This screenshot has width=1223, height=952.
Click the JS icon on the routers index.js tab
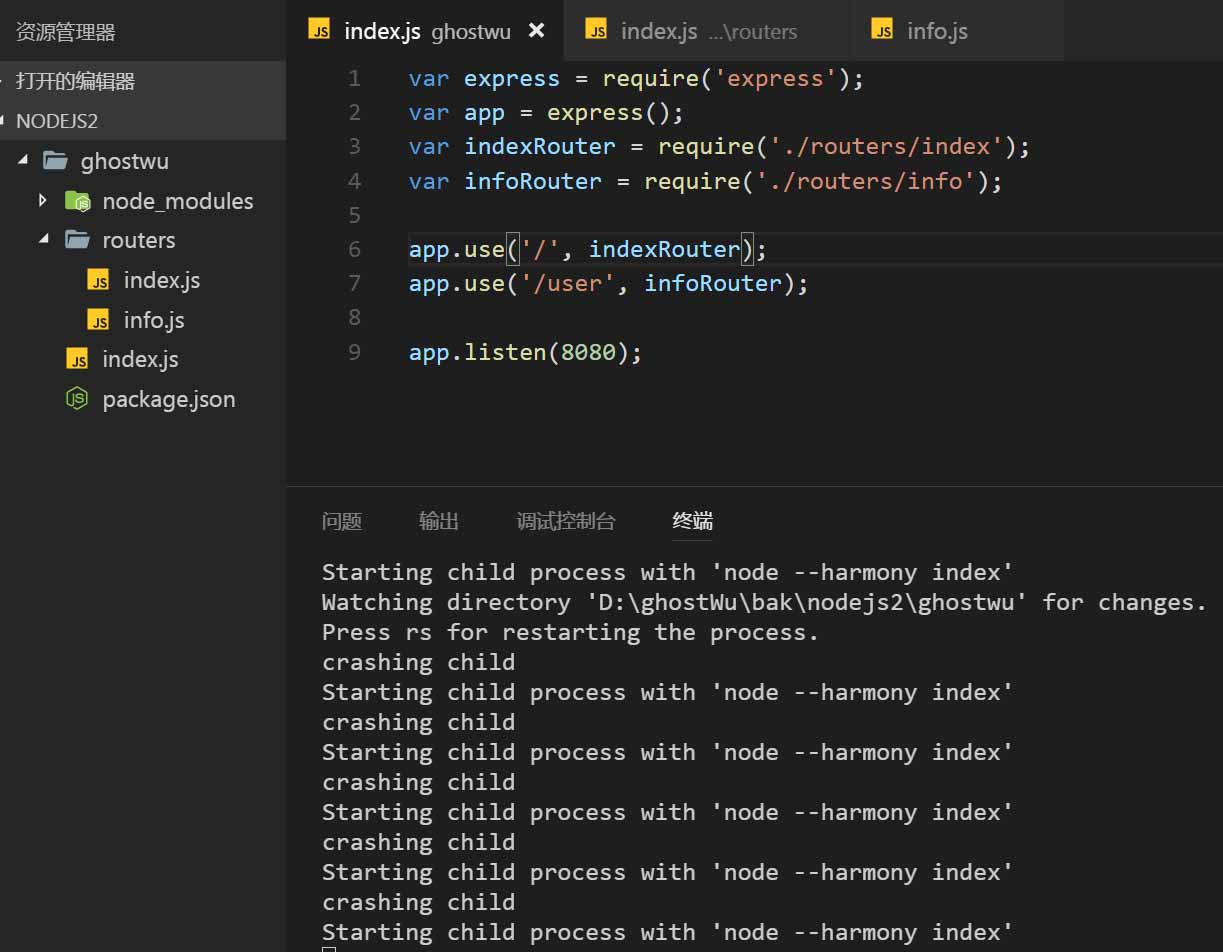596,30
